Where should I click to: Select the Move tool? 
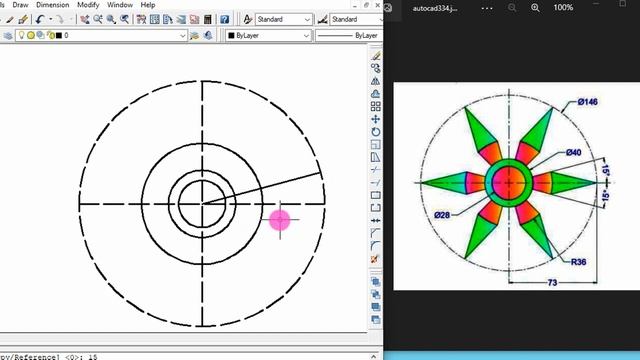376,119
